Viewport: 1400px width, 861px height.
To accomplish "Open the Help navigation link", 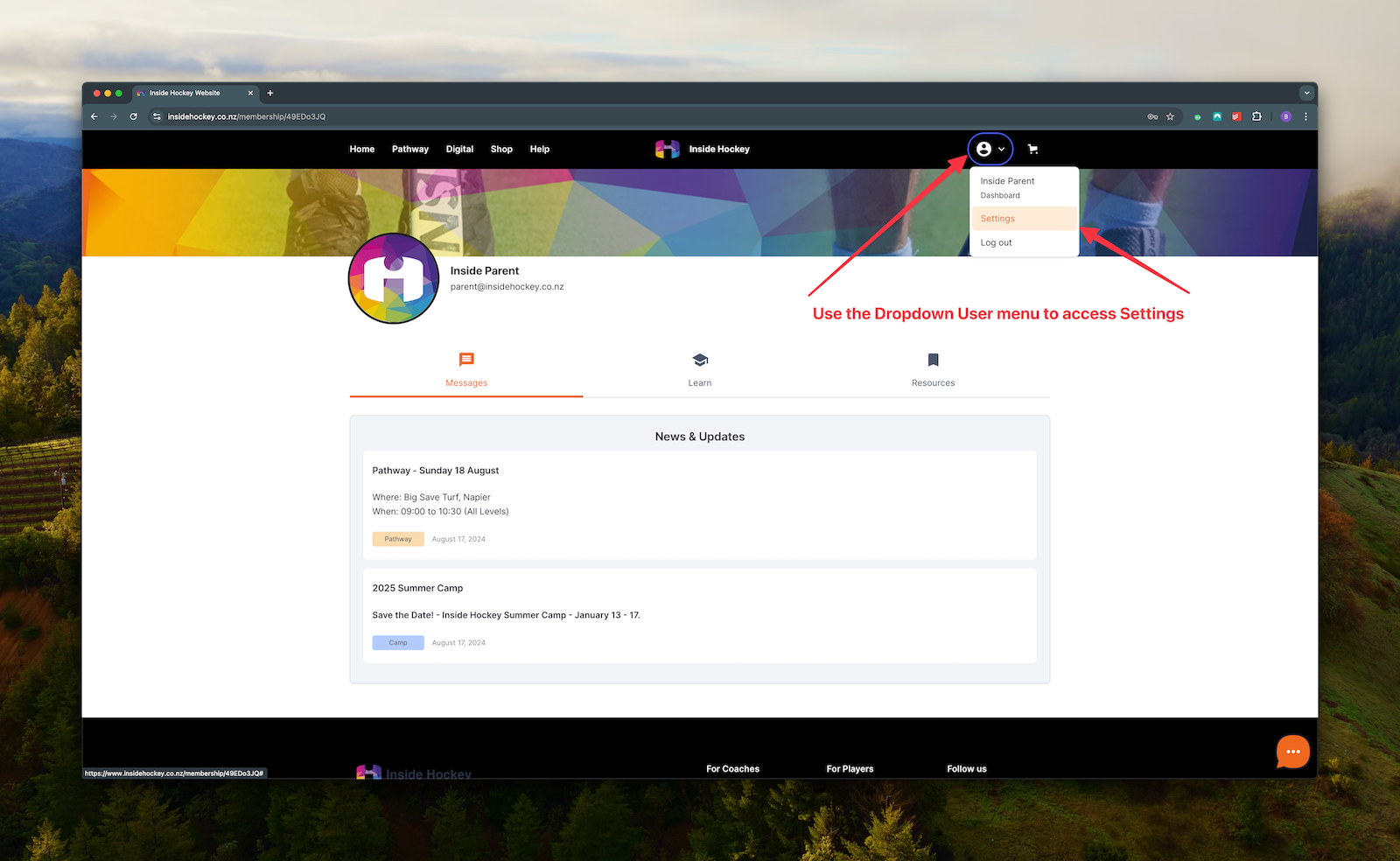I will click(x=540, y=149).
